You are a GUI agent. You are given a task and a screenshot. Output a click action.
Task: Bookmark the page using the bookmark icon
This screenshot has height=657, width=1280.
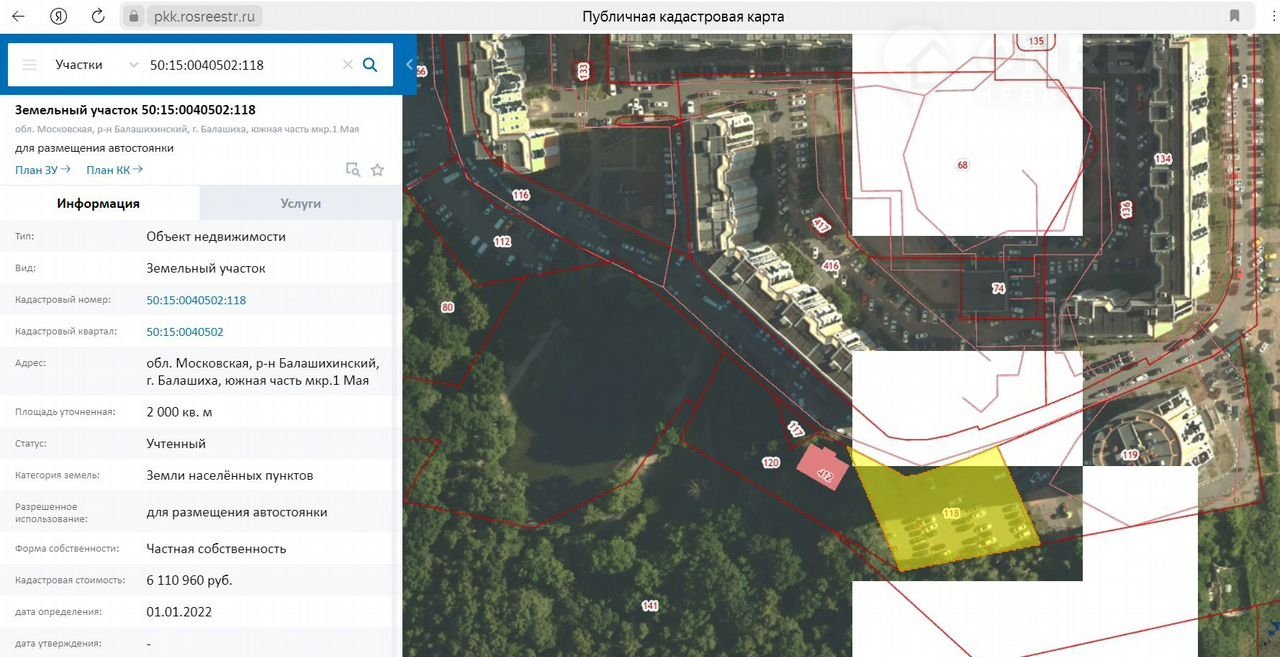1235,16
